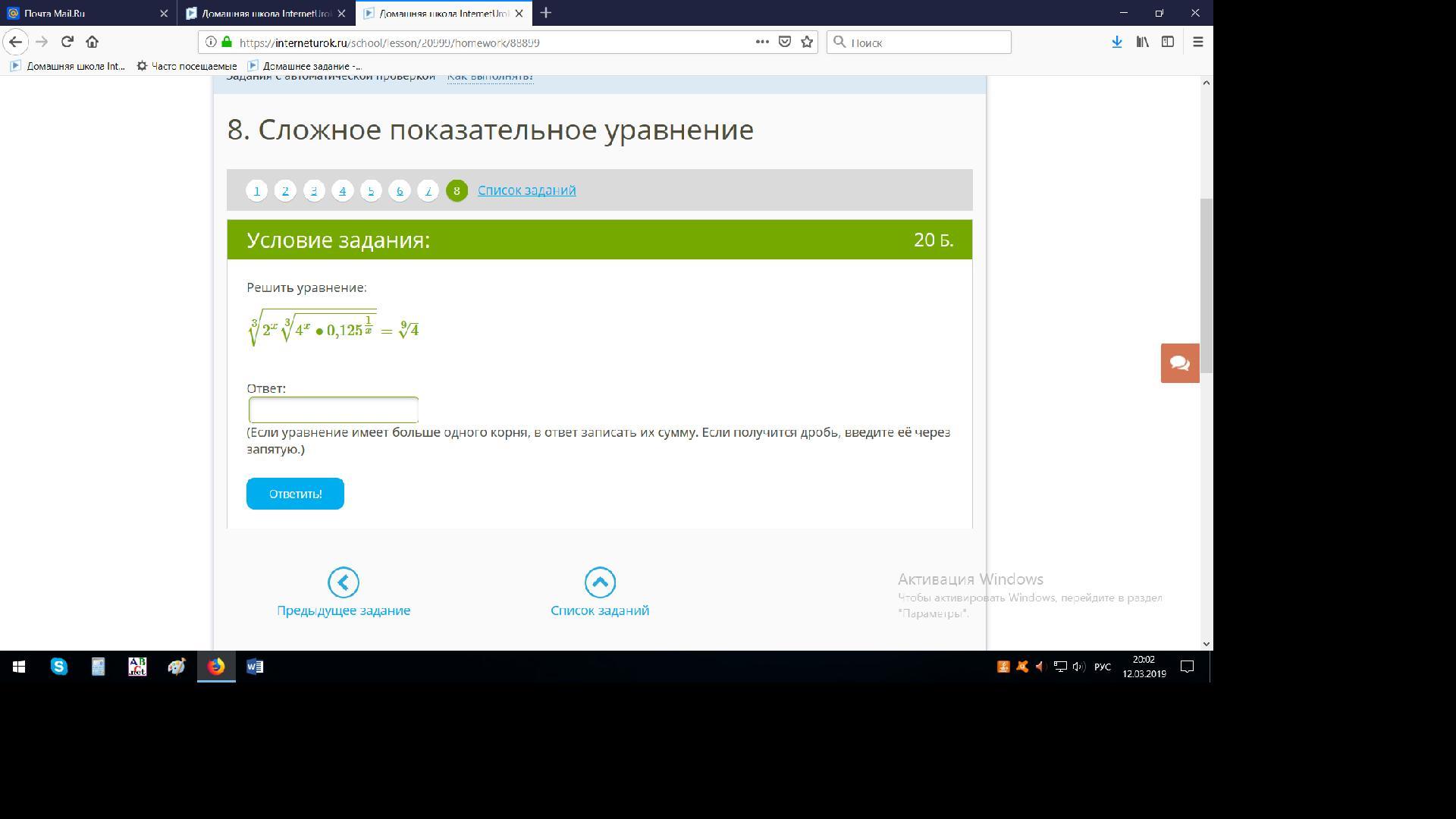Open Microsoft Word from the taskbar

tap(255, 667)
